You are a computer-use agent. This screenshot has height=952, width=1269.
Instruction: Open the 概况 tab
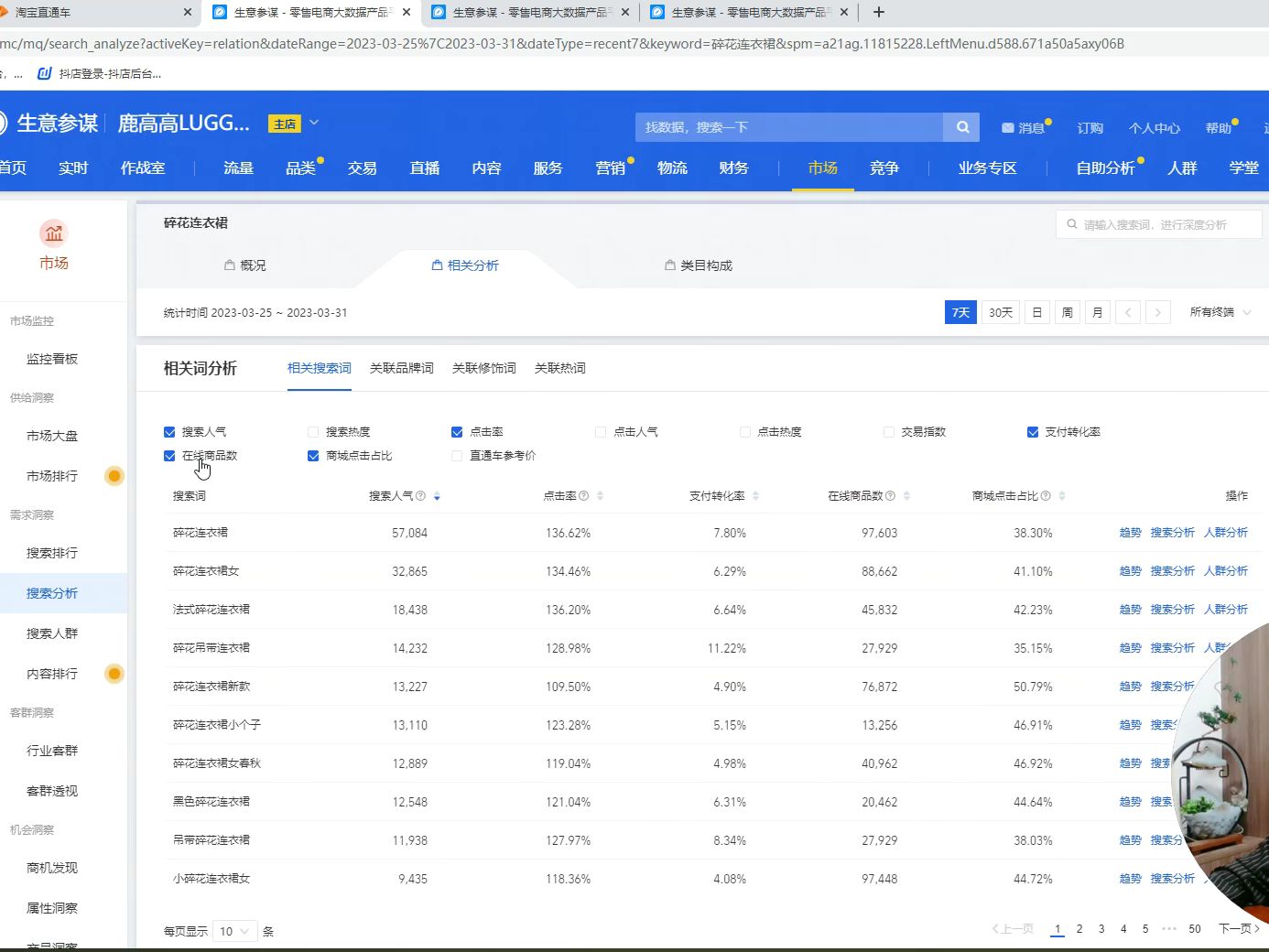pos(245,265)
